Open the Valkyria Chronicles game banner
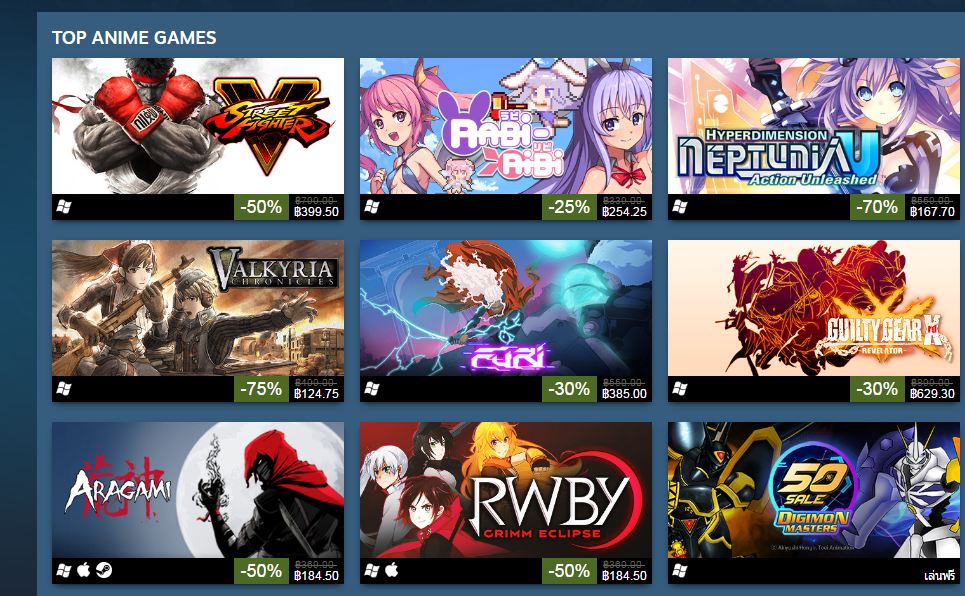The width and height of the screenshot is (965, 596). 198,308
